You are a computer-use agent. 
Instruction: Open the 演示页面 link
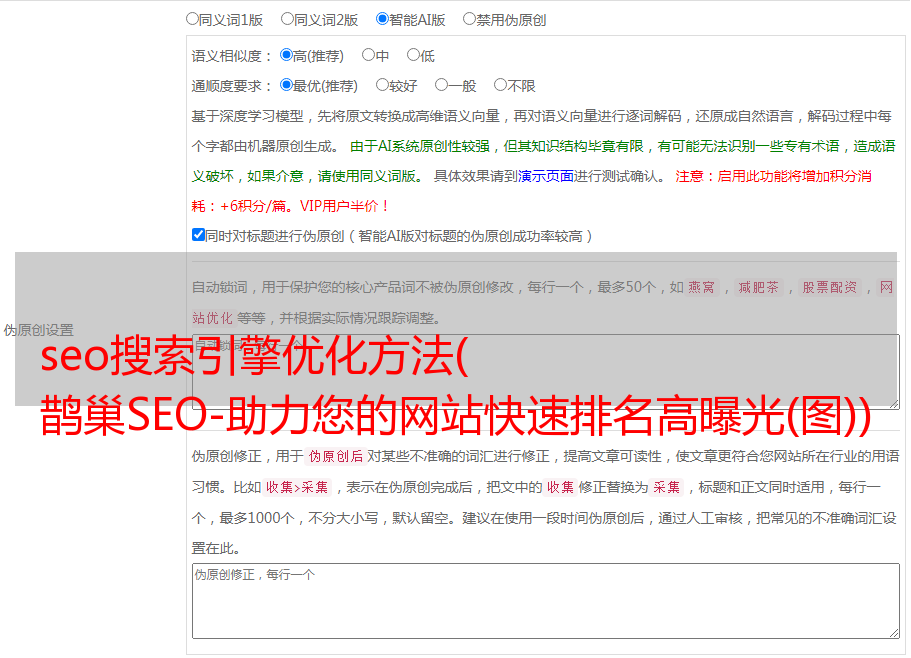(x=546, y=176)
